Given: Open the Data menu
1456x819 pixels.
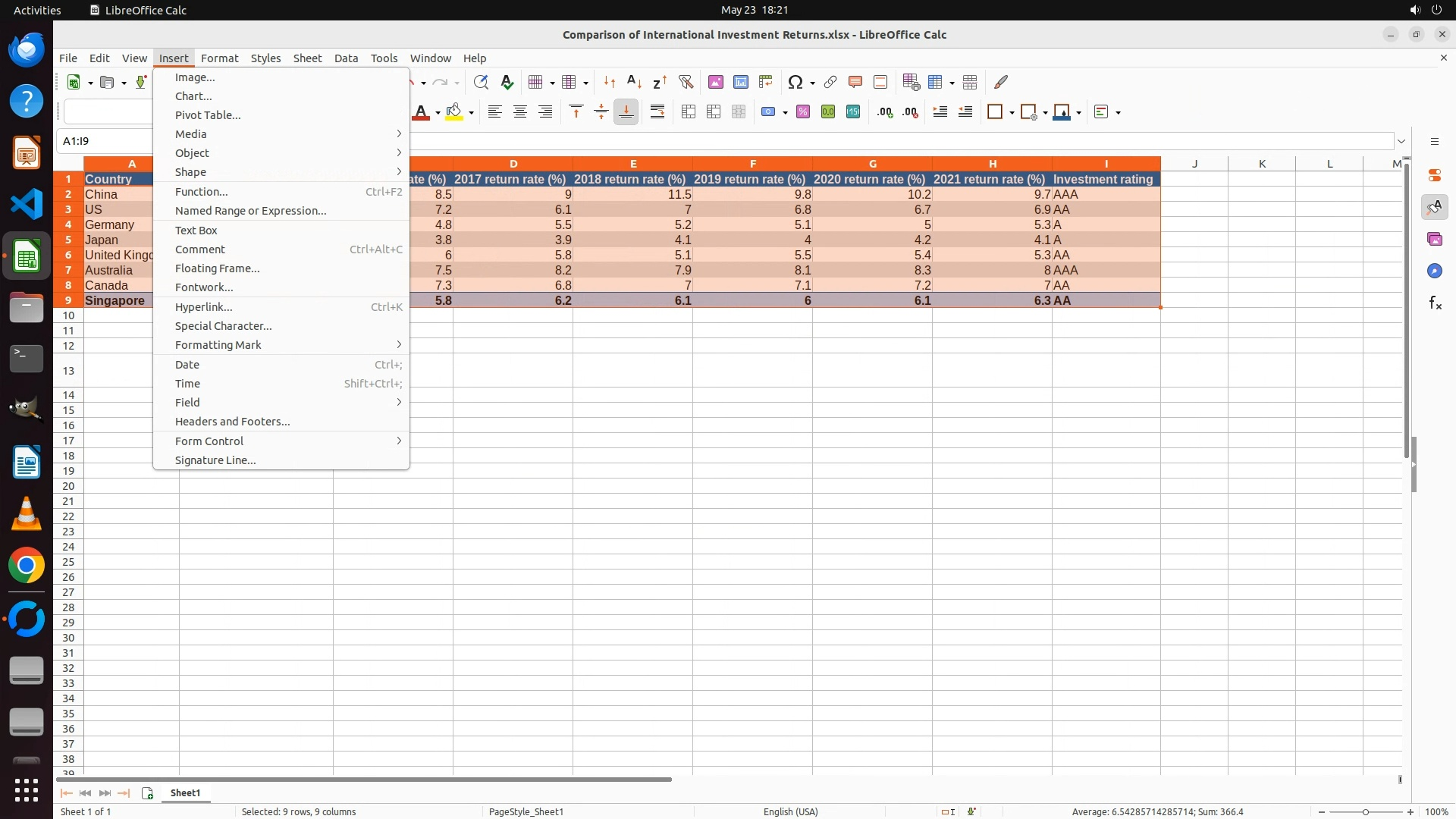Looking at the screenshot, I should point(346,58).
